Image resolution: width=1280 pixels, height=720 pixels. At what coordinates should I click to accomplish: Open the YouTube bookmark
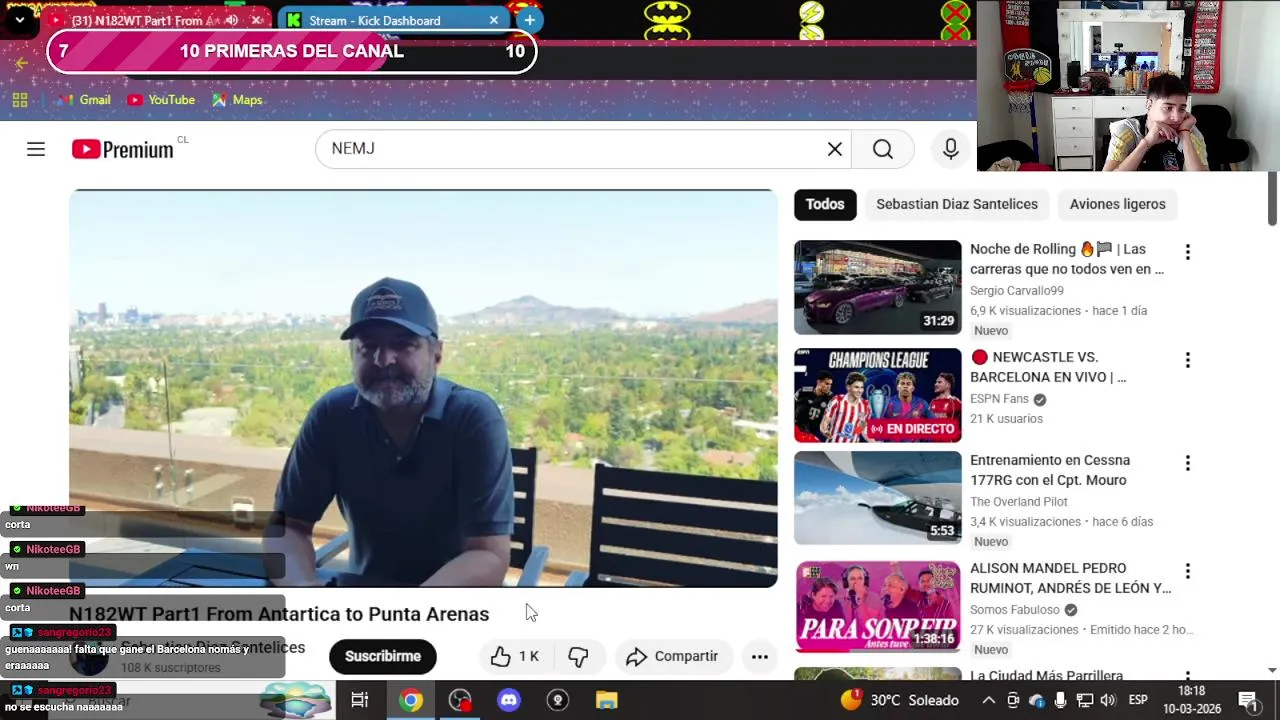click(161, 100)
